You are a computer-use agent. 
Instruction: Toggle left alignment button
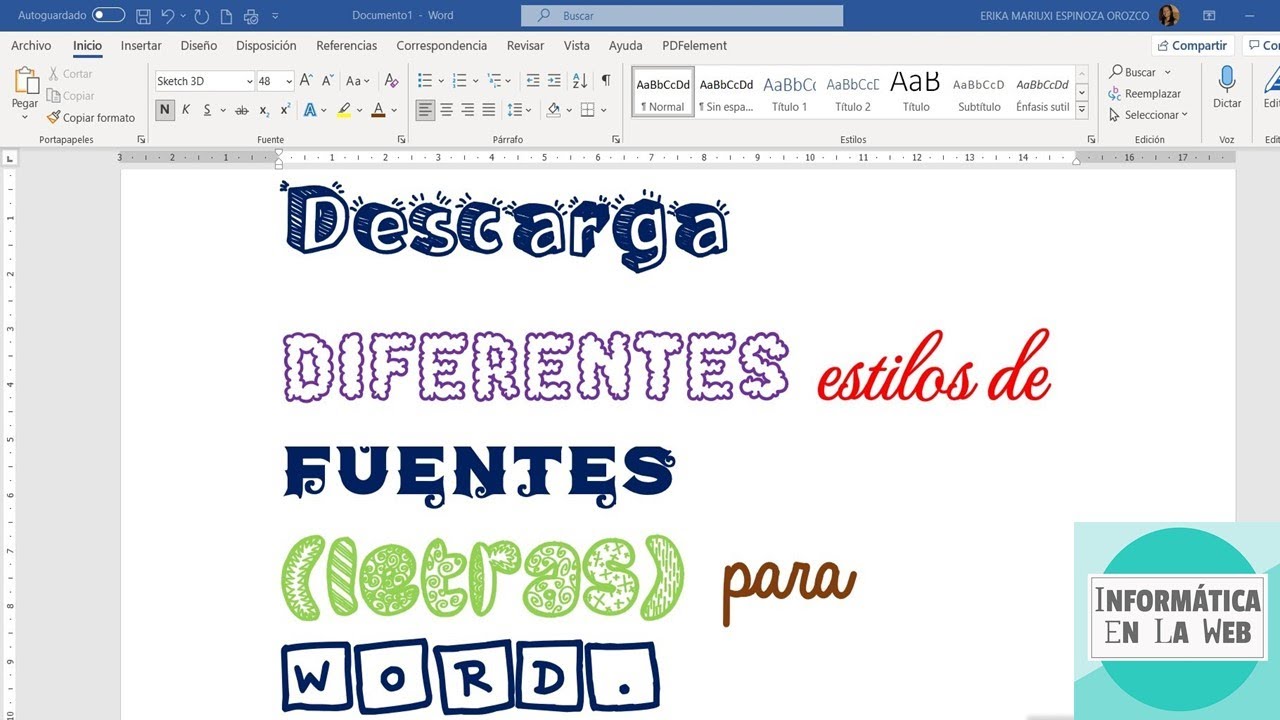(x=425, y=110)
